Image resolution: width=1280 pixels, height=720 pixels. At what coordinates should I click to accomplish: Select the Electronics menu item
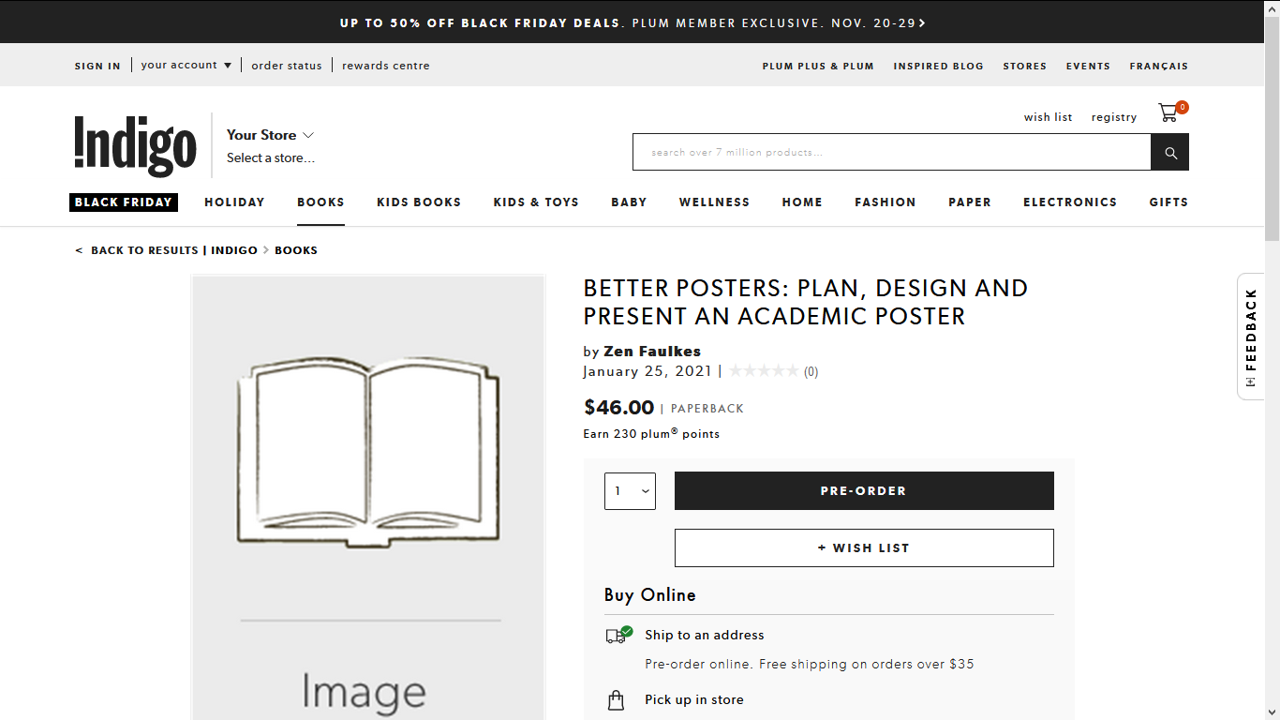point(1069,202)
